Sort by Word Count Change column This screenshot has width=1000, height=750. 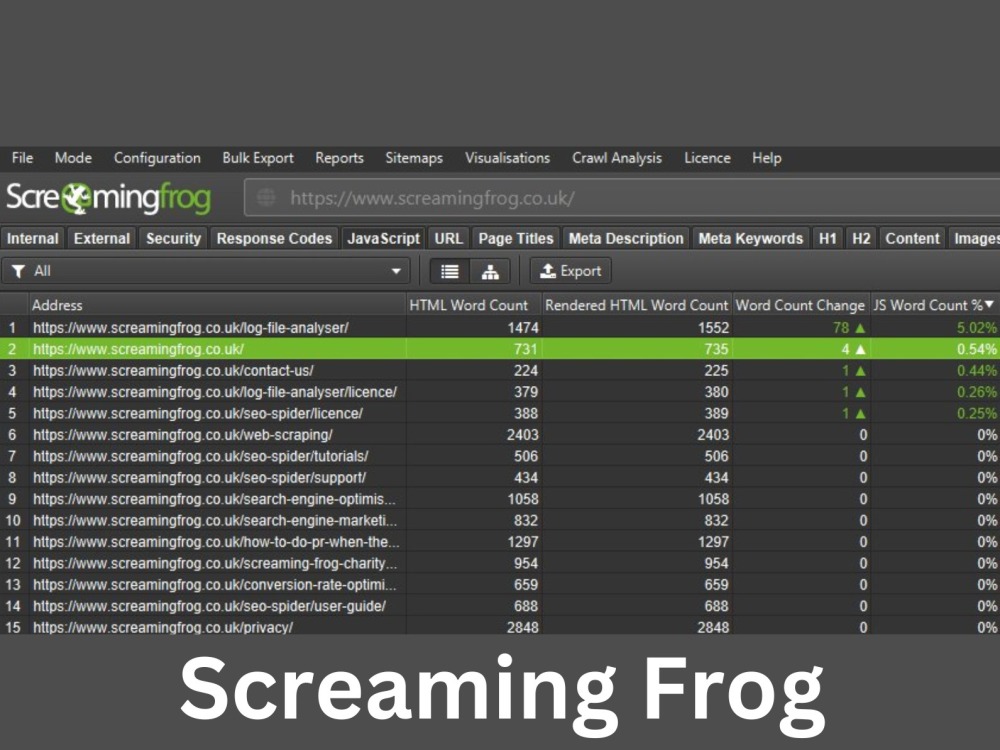click(x=801, y=305)
